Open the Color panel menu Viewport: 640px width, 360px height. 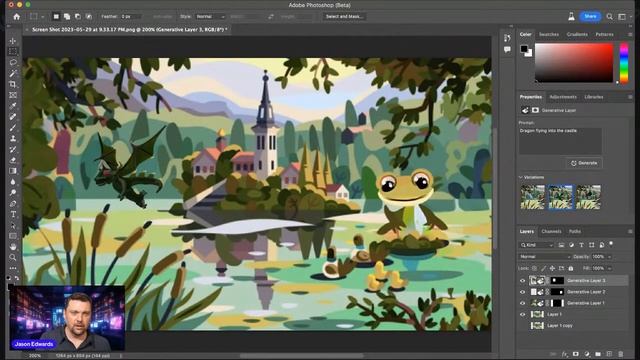click(630, 35)
